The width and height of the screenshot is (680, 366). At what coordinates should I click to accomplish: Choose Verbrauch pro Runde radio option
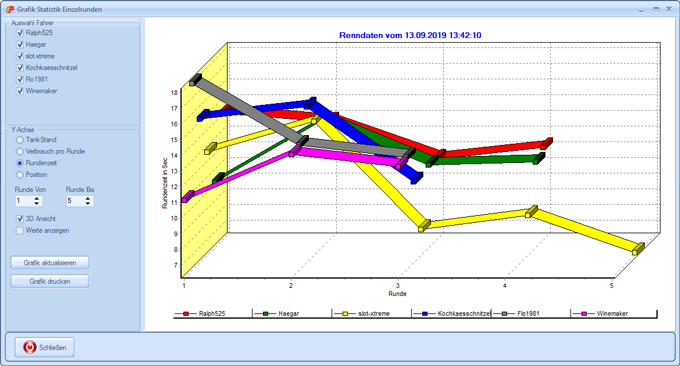[20, 151]
